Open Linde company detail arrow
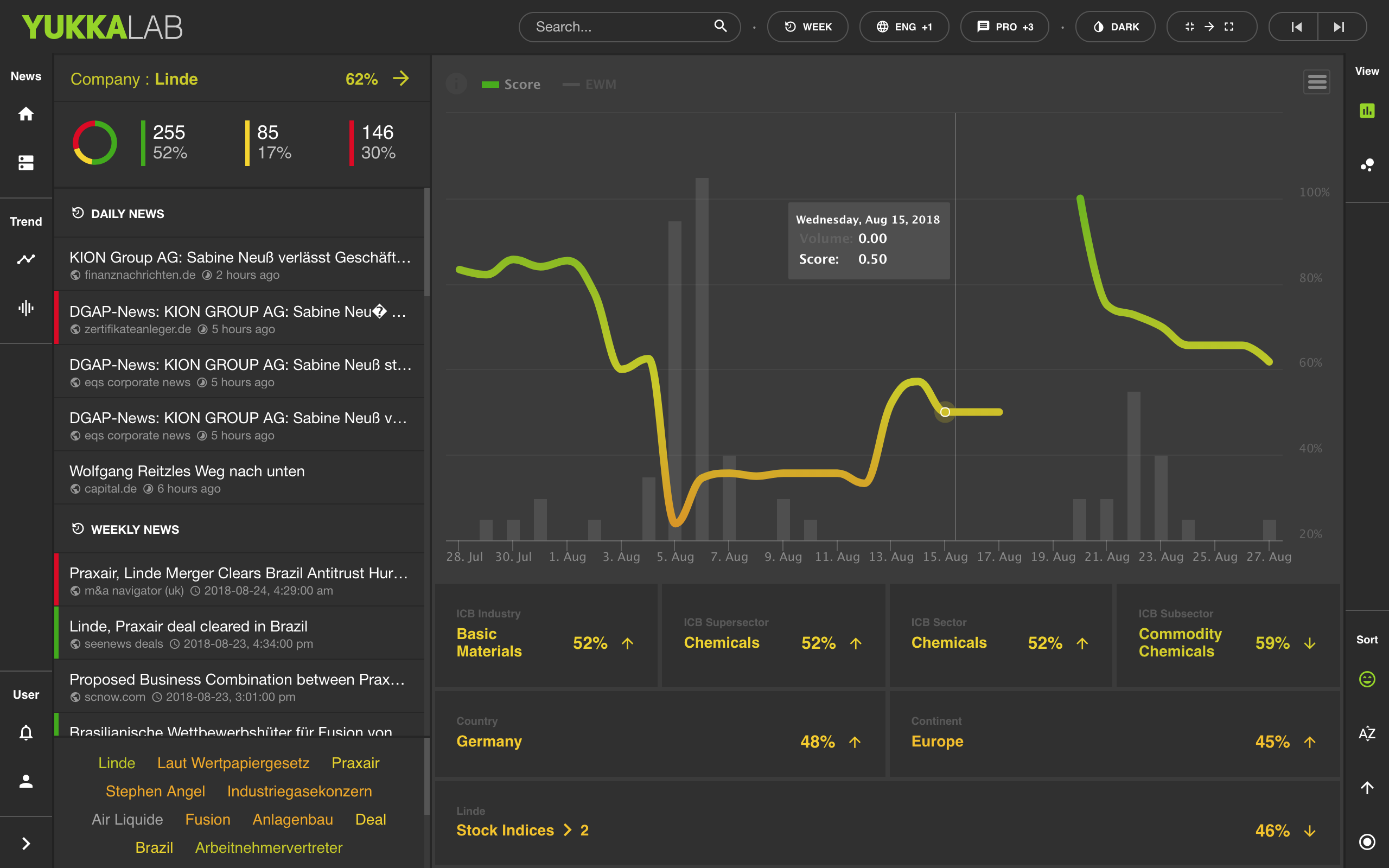The image size is (1389, 868). 401,79
